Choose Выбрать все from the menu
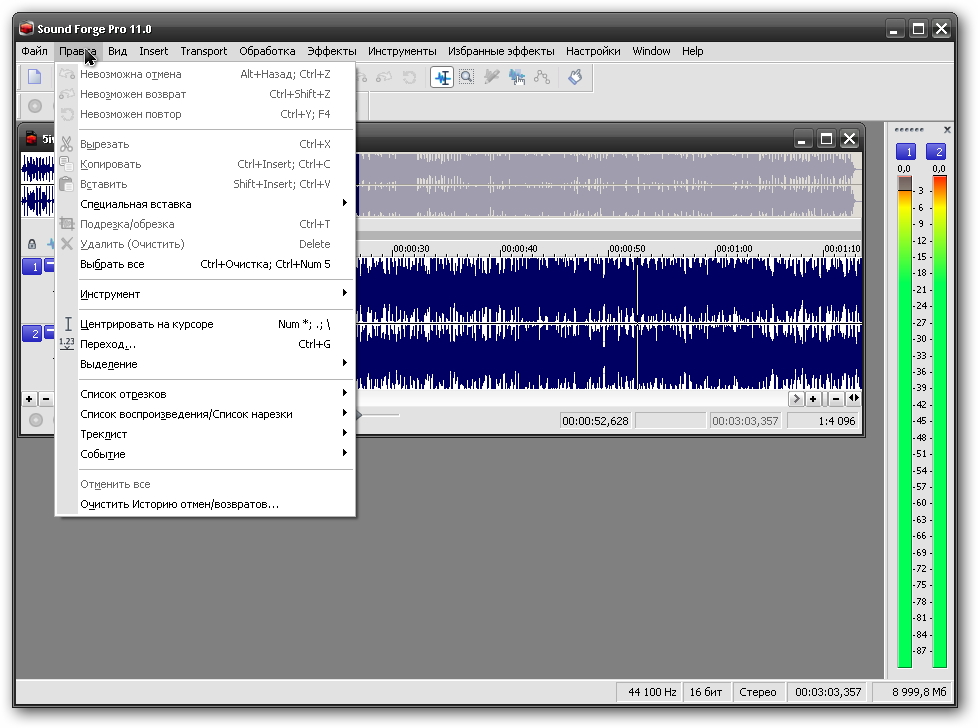 click(x=112, y=264)
